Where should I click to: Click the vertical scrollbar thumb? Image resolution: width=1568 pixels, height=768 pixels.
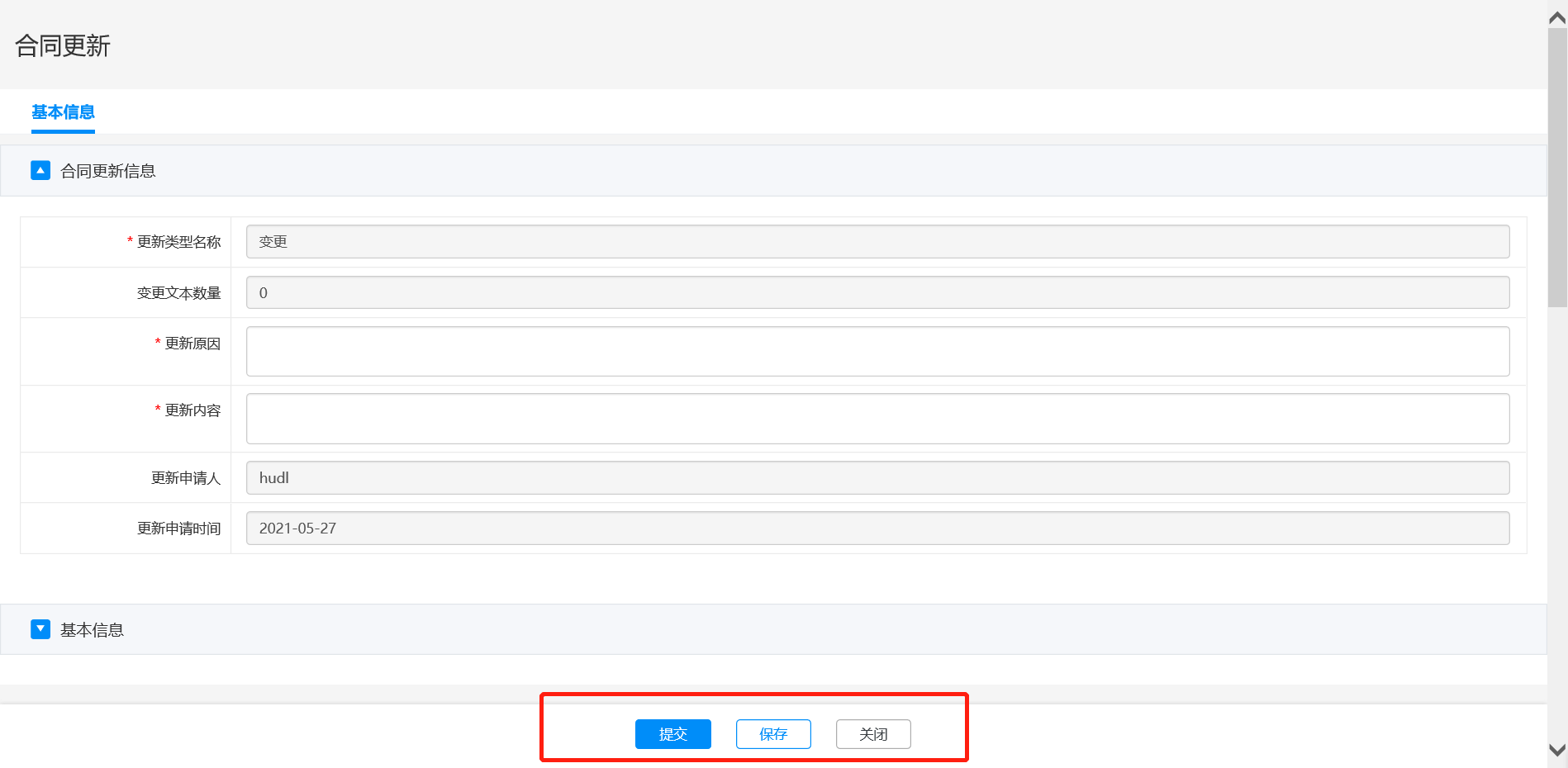click(1557, 165)
